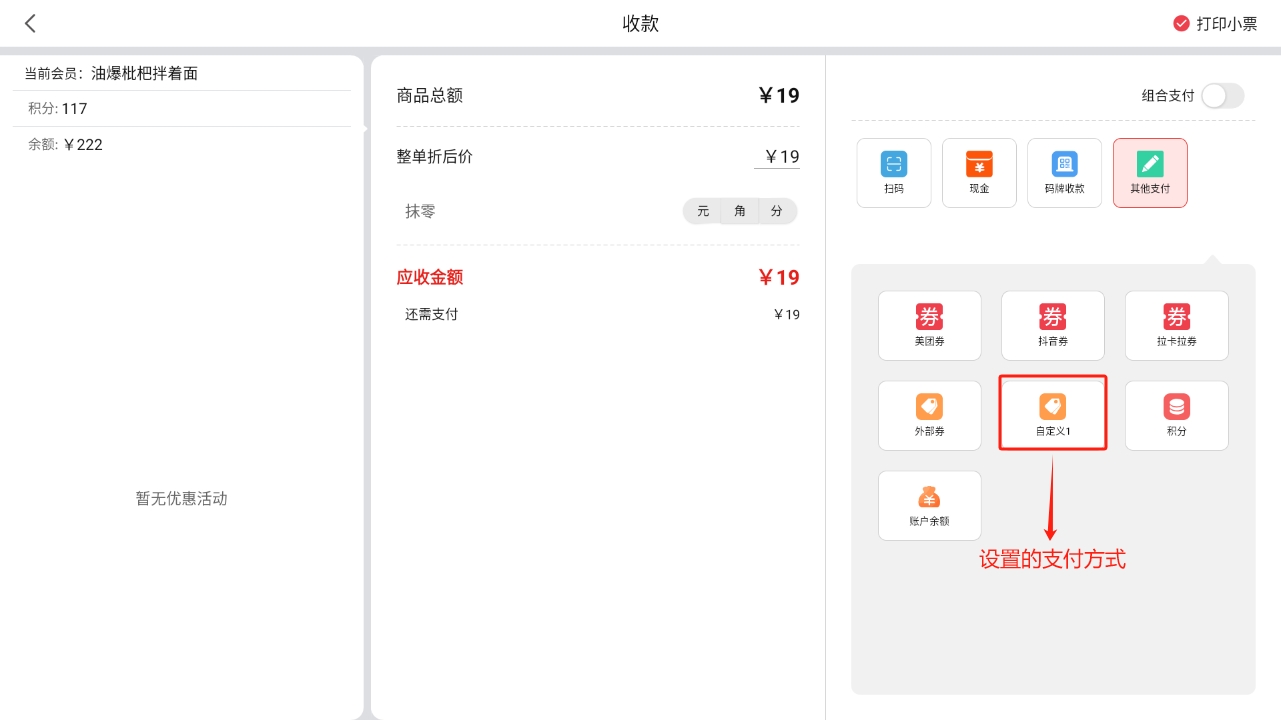The width and height of the screenshot is (1281, 720).
Task: Pay using 积分 points
Action: pyautogui.click(x=1176, y=415)
